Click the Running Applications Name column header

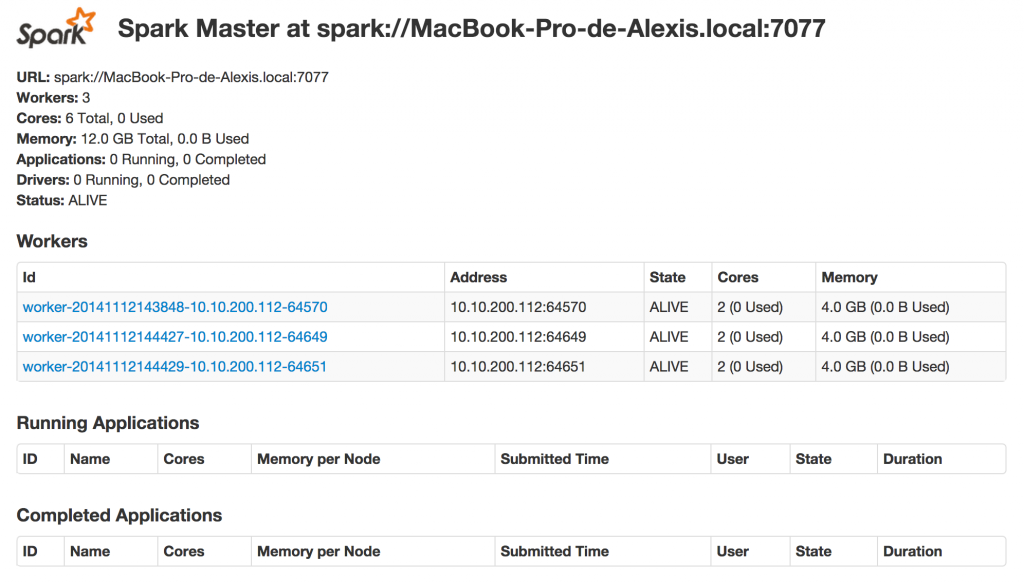(x=90, y=459)
